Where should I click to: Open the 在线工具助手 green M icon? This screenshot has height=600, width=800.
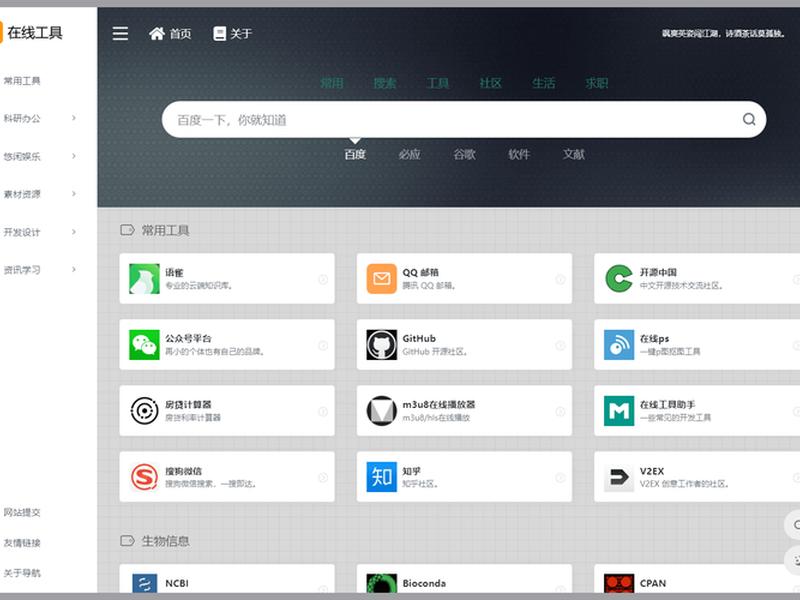[x=619, y=411]
